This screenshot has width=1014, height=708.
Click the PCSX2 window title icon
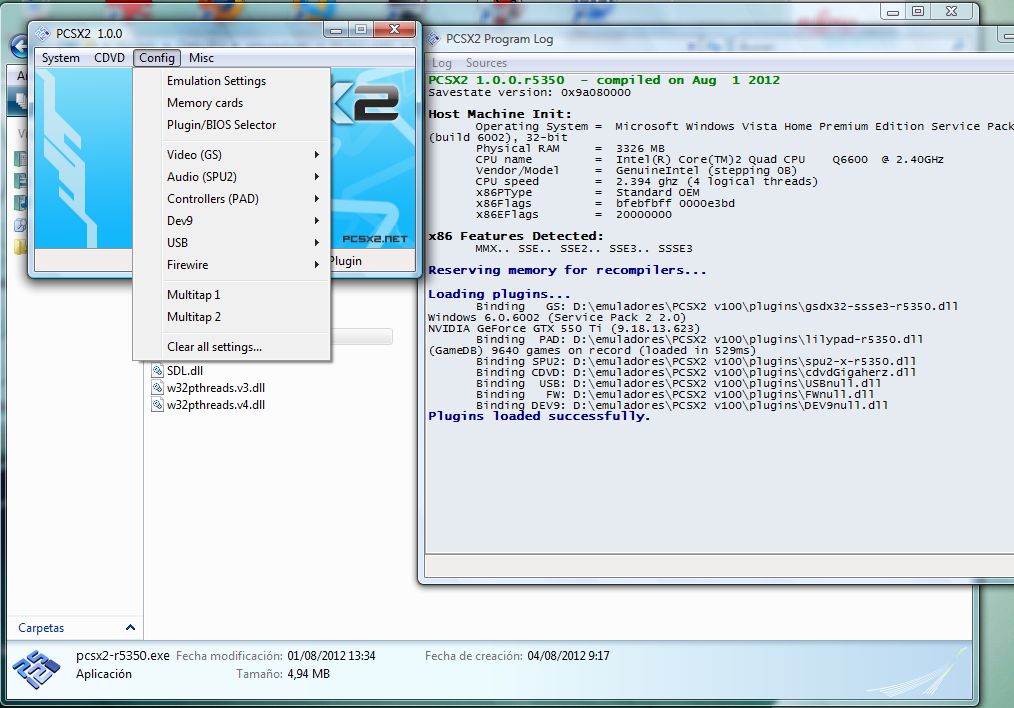point(43,34)
